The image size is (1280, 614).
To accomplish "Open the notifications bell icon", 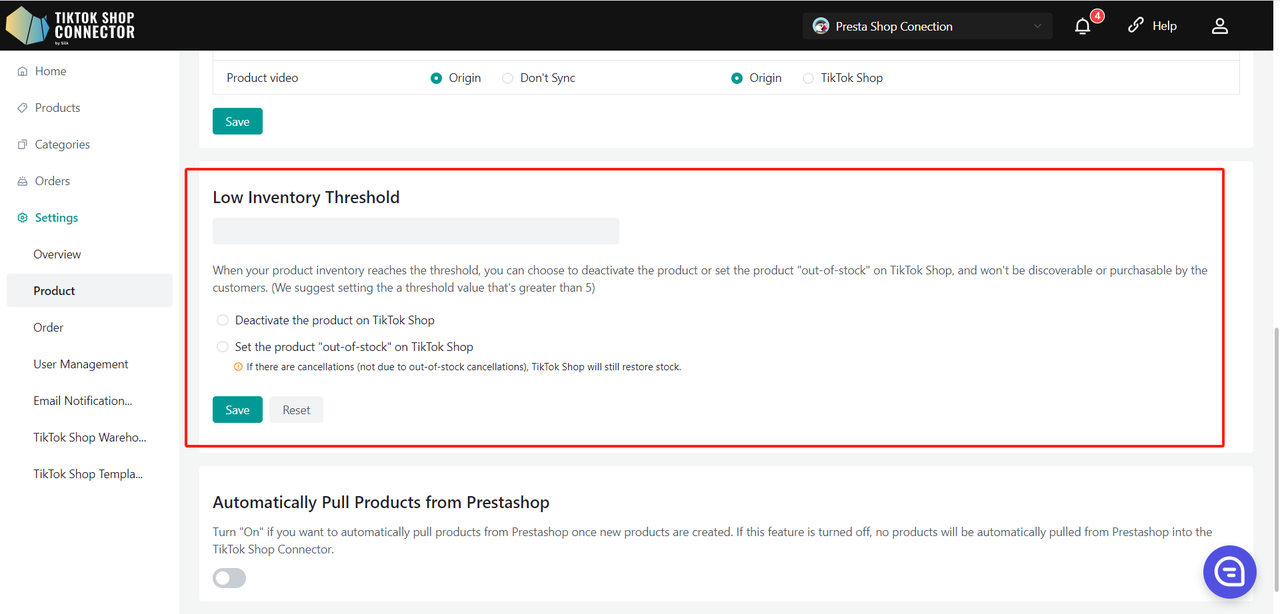I will tap(1082, 27).
